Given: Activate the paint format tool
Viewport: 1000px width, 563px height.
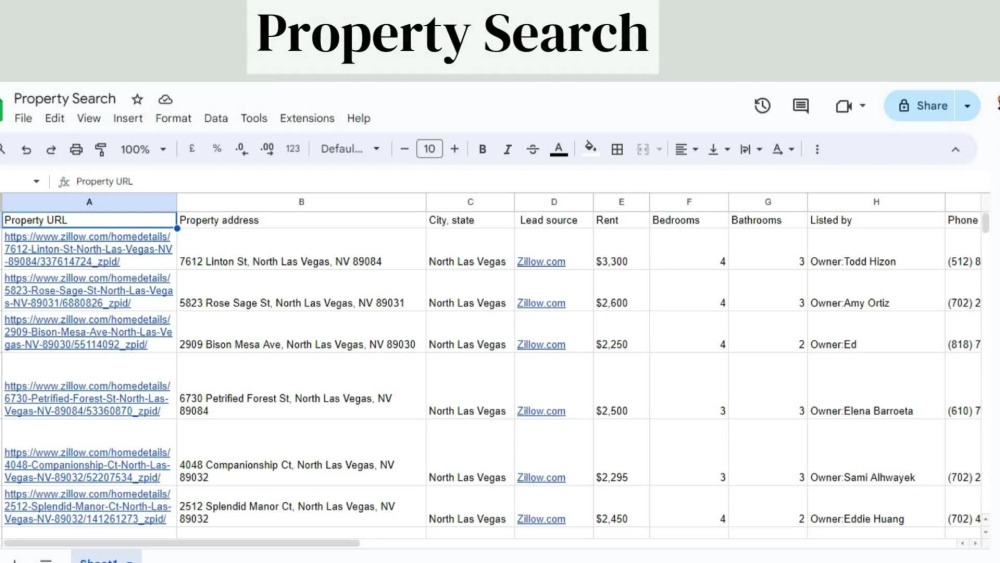Looking at the screenshot, I should click(101, 149).
